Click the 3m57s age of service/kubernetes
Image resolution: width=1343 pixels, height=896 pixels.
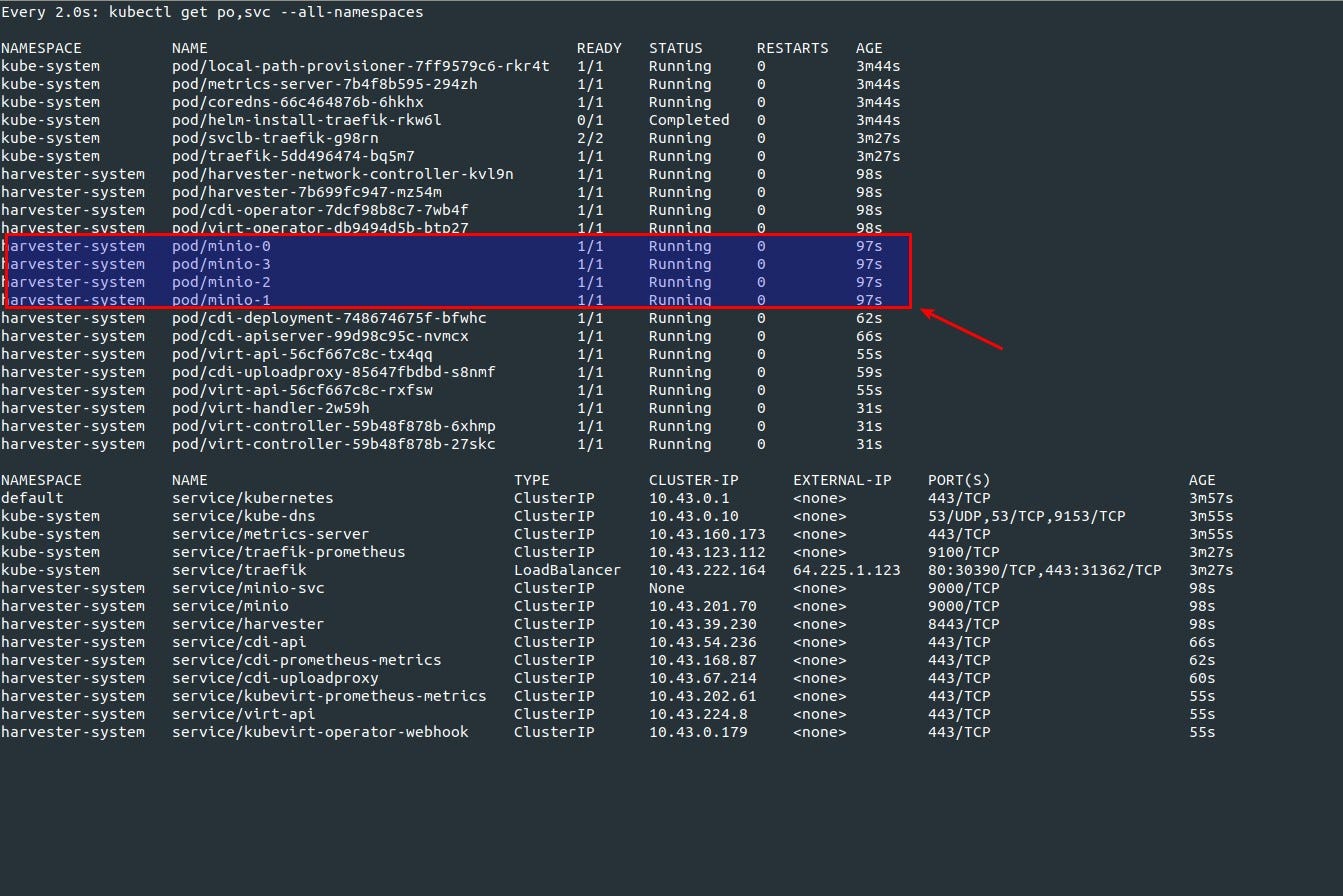click(x=1211, y=498)
